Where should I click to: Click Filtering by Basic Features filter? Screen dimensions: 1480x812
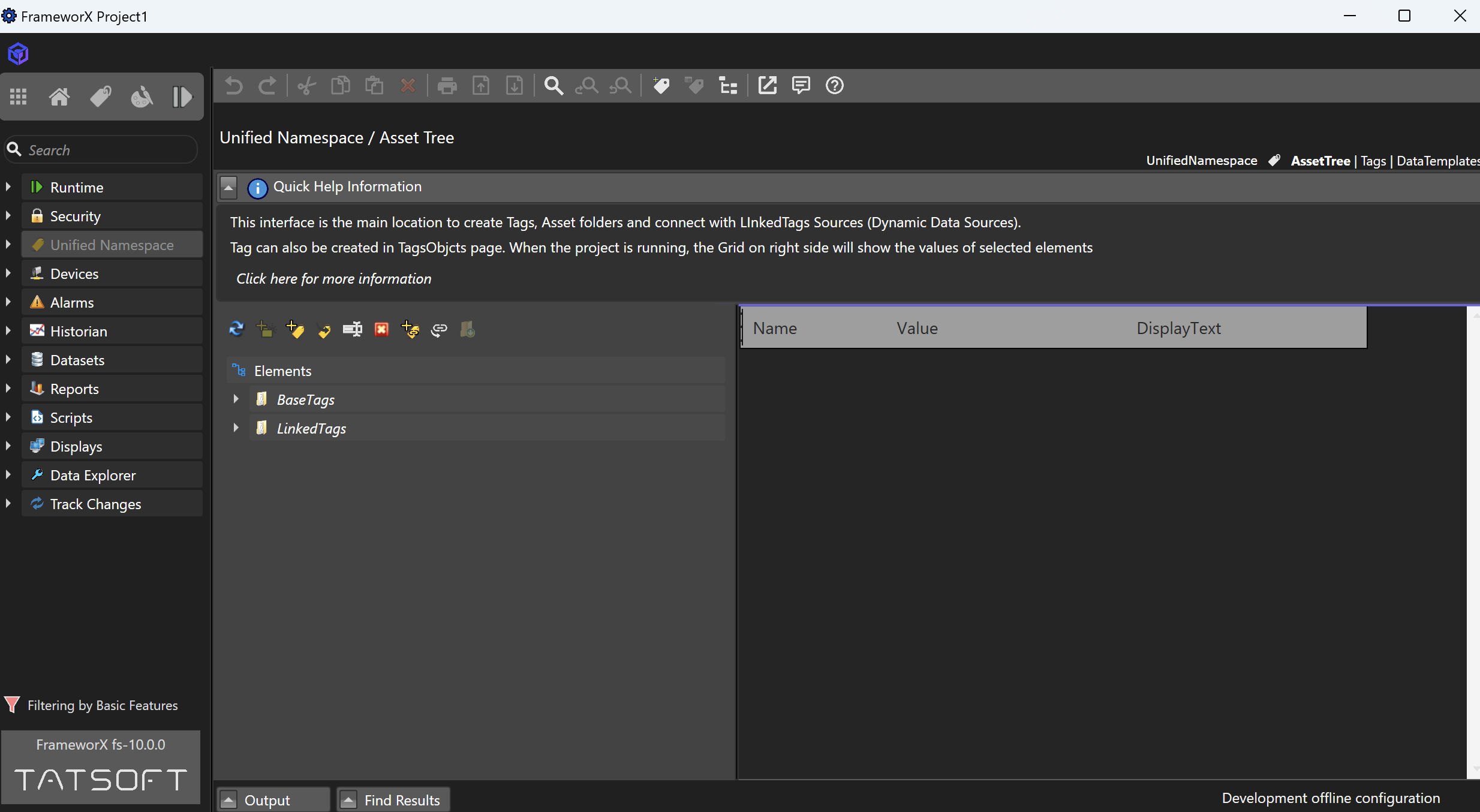pyautogui.click(x=92, y=705)
